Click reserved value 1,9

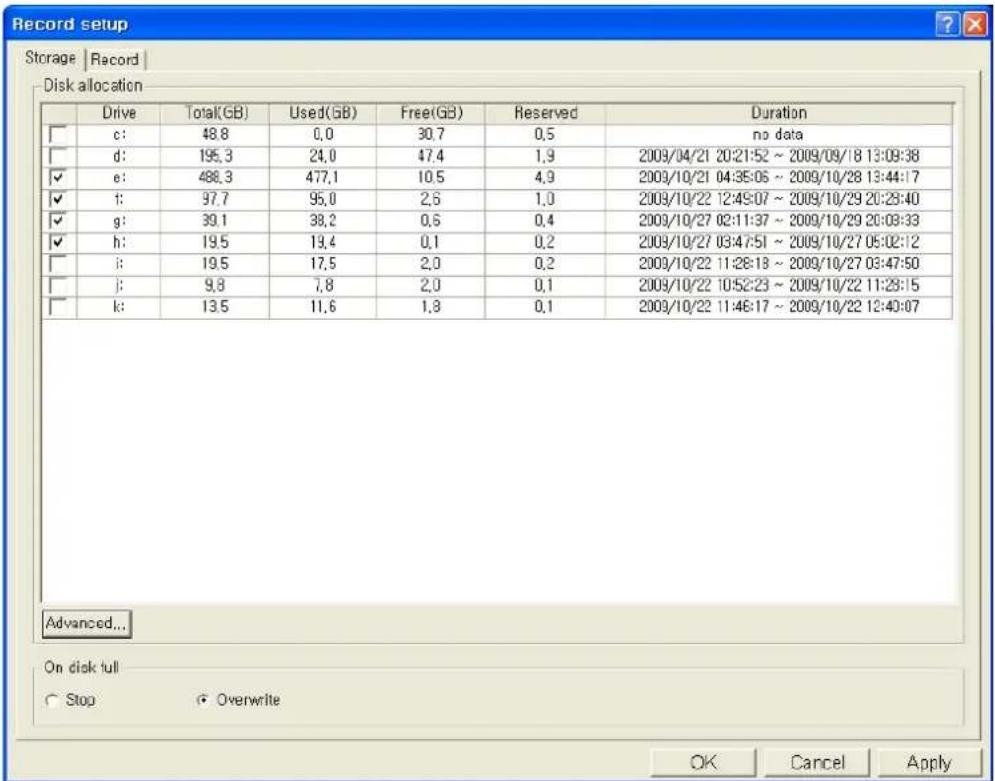tap(544, 156)
